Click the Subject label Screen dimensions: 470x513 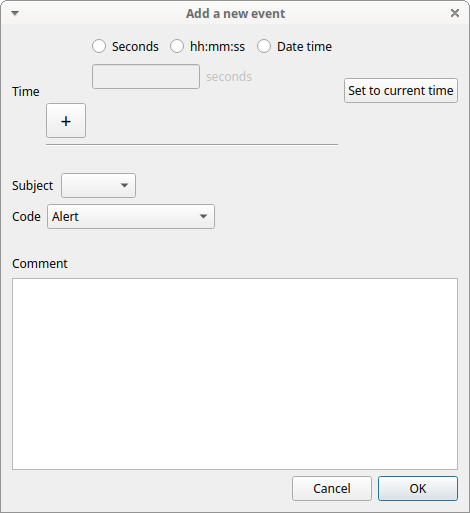[32, 186]
